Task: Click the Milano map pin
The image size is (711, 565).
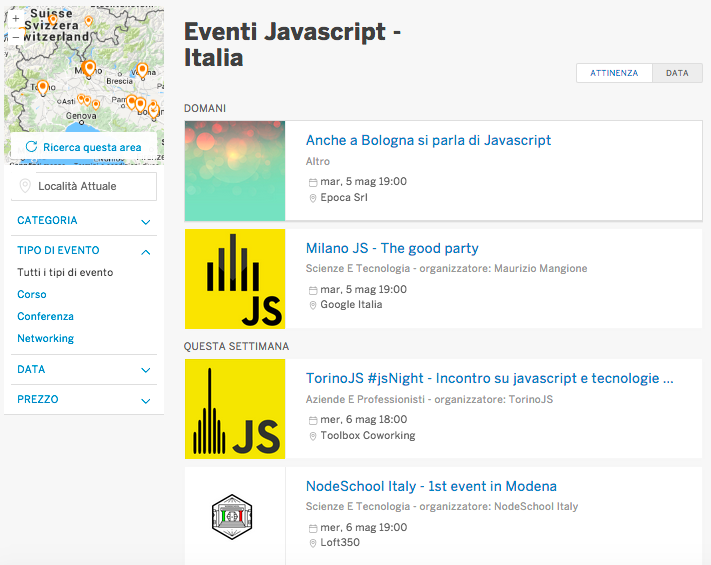Action: (x=89, y=68)
